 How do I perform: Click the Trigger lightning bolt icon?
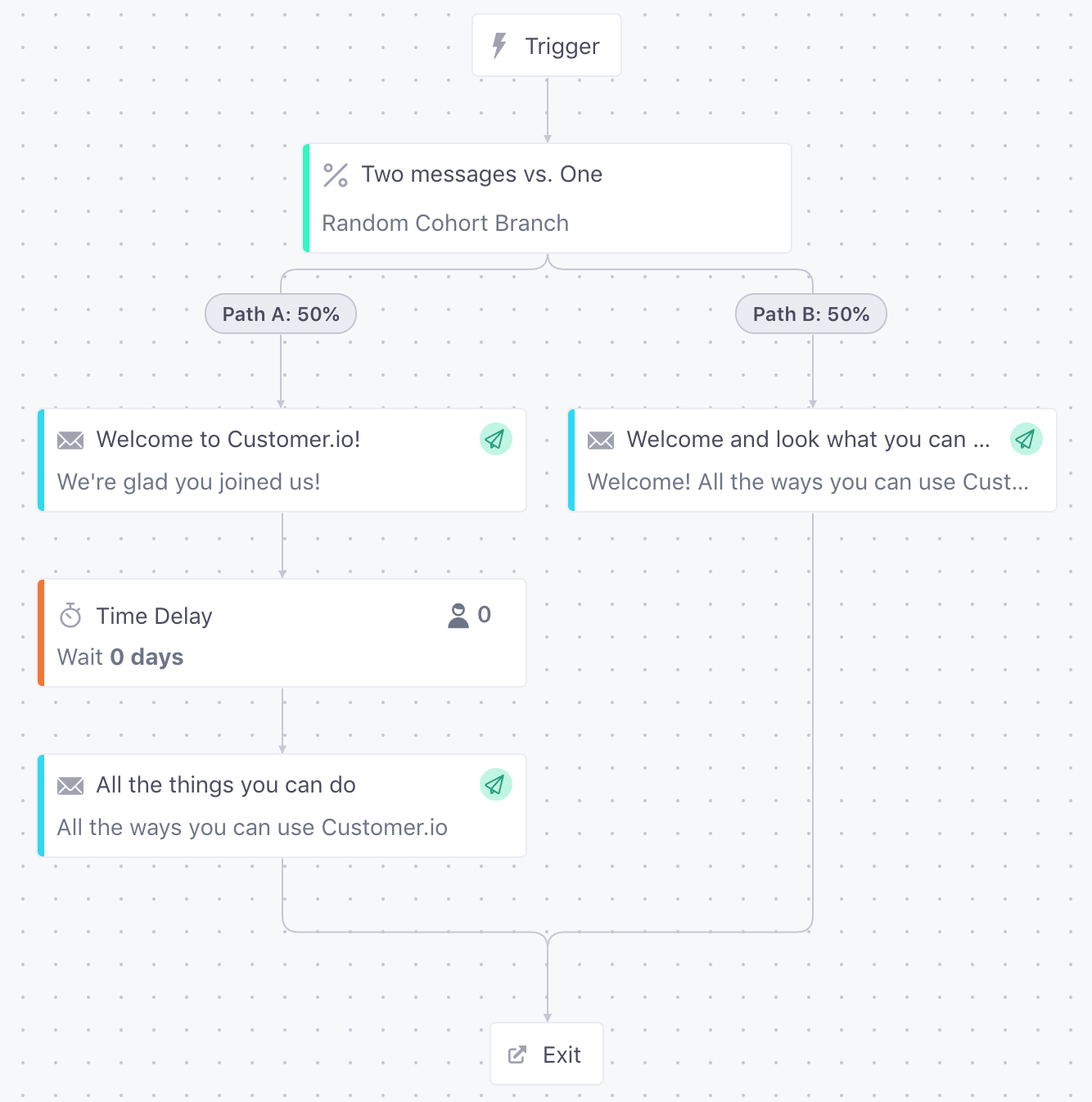pos(499,46)
